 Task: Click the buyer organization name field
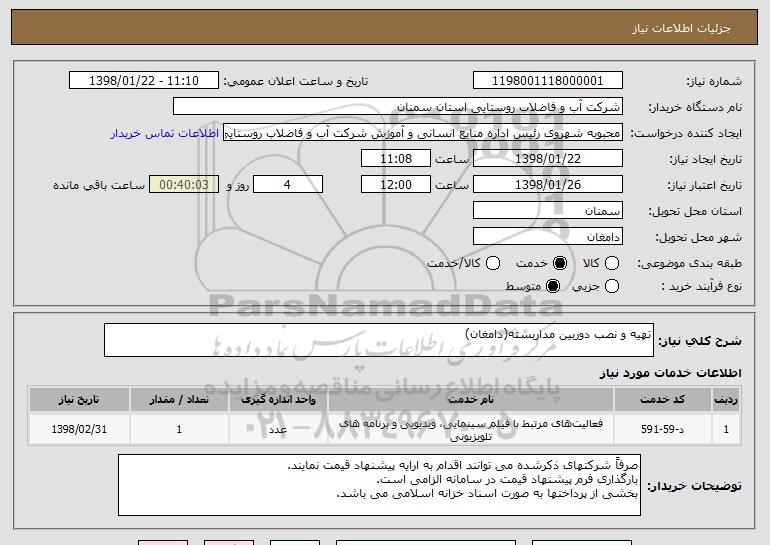(398, 107)
